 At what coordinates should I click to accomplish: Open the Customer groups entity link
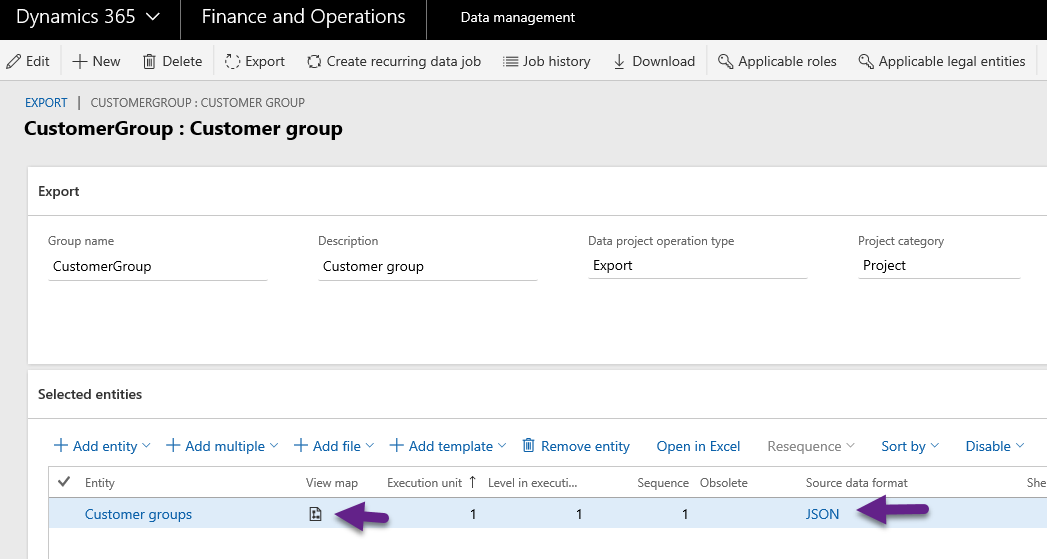click(x=138, y=514)
